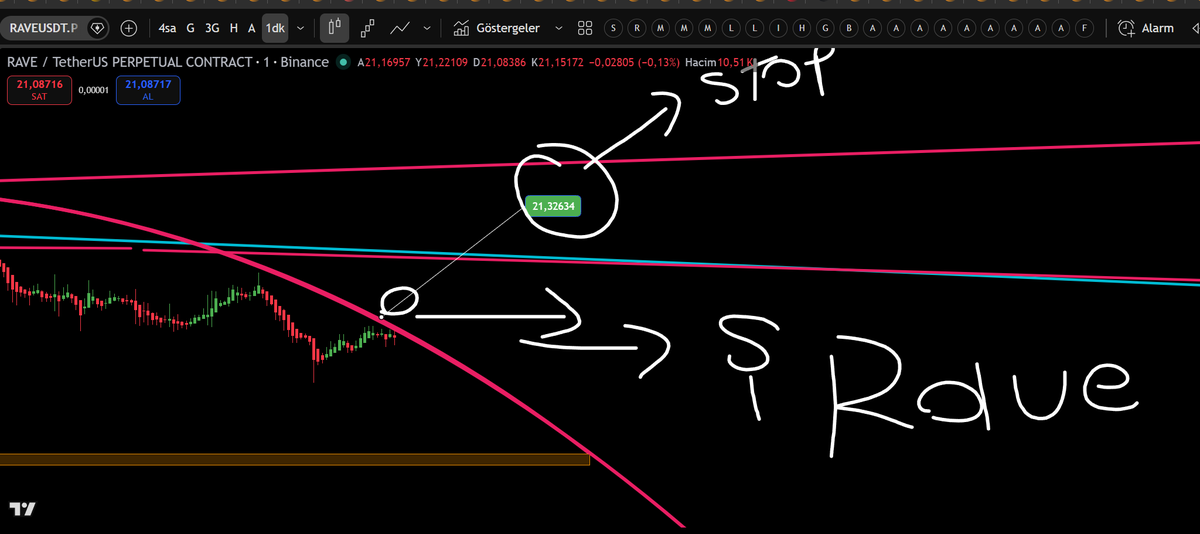Click the B circle indicator shortcut

(x=851, y=28)
